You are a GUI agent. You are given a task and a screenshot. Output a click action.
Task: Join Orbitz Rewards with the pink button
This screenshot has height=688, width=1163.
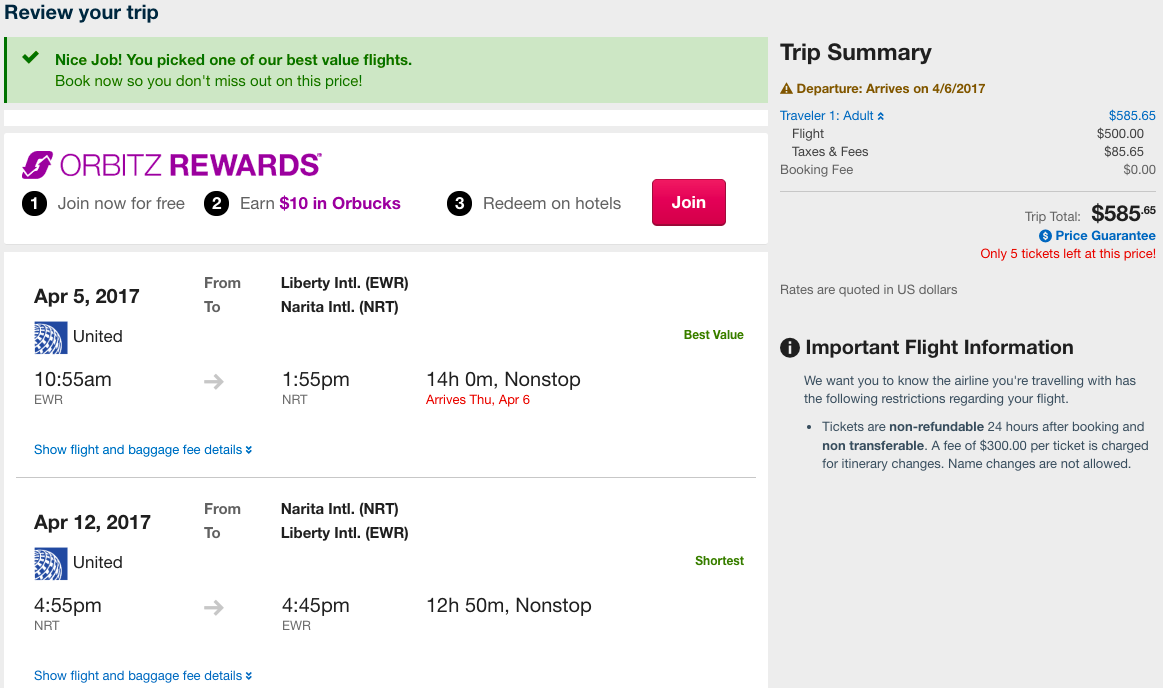(x=688, y=202)
